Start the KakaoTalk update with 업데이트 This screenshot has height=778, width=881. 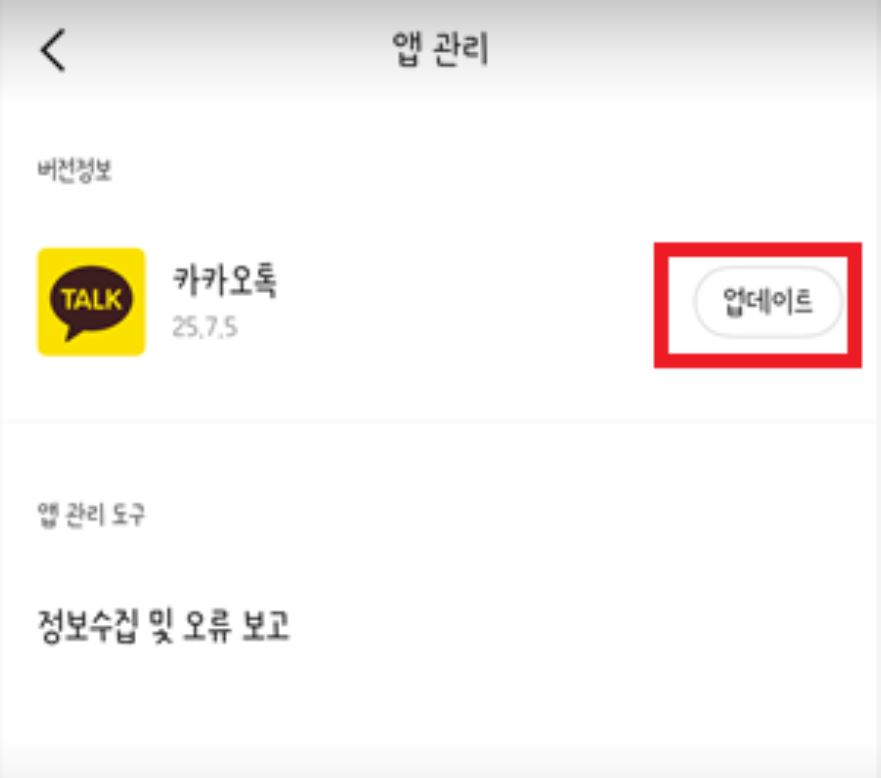(x=768, y=302)
